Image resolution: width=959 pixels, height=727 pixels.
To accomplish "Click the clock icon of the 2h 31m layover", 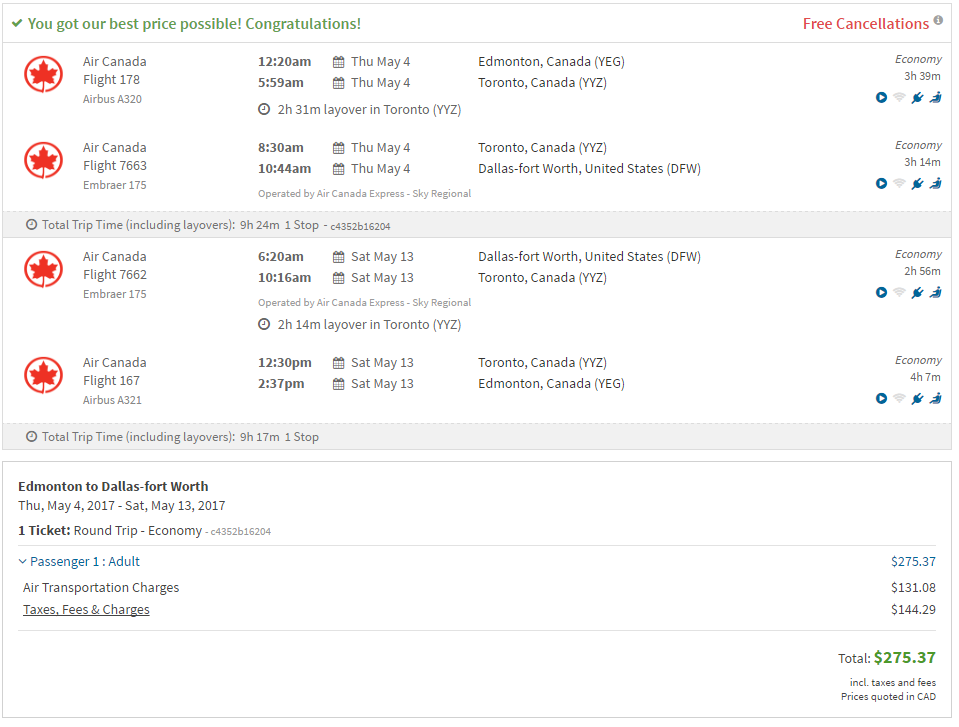I will pyautogui.click(x=264, y=109).
